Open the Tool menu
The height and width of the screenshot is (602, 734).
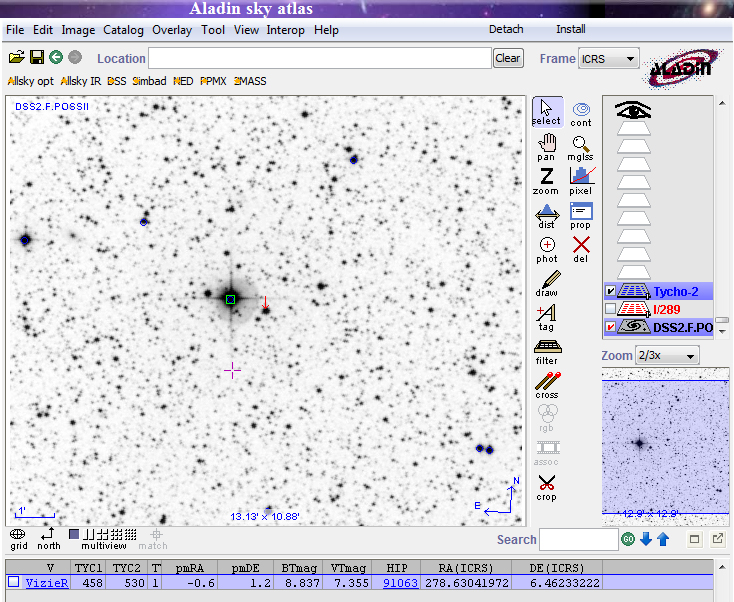pyautogui.click(x=213, y=30)
